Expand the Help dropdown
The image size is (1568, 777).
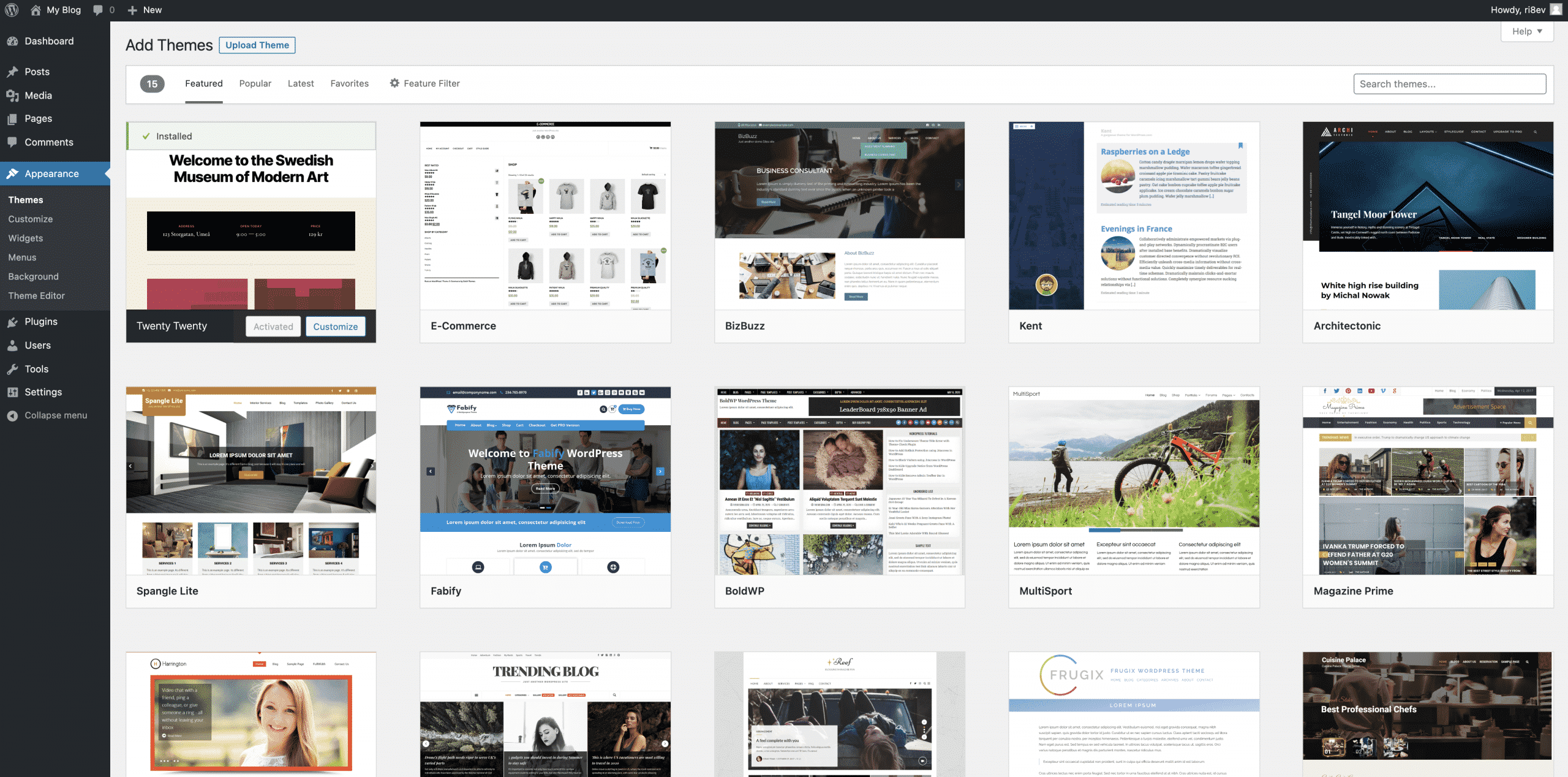tap(1527, 31)
